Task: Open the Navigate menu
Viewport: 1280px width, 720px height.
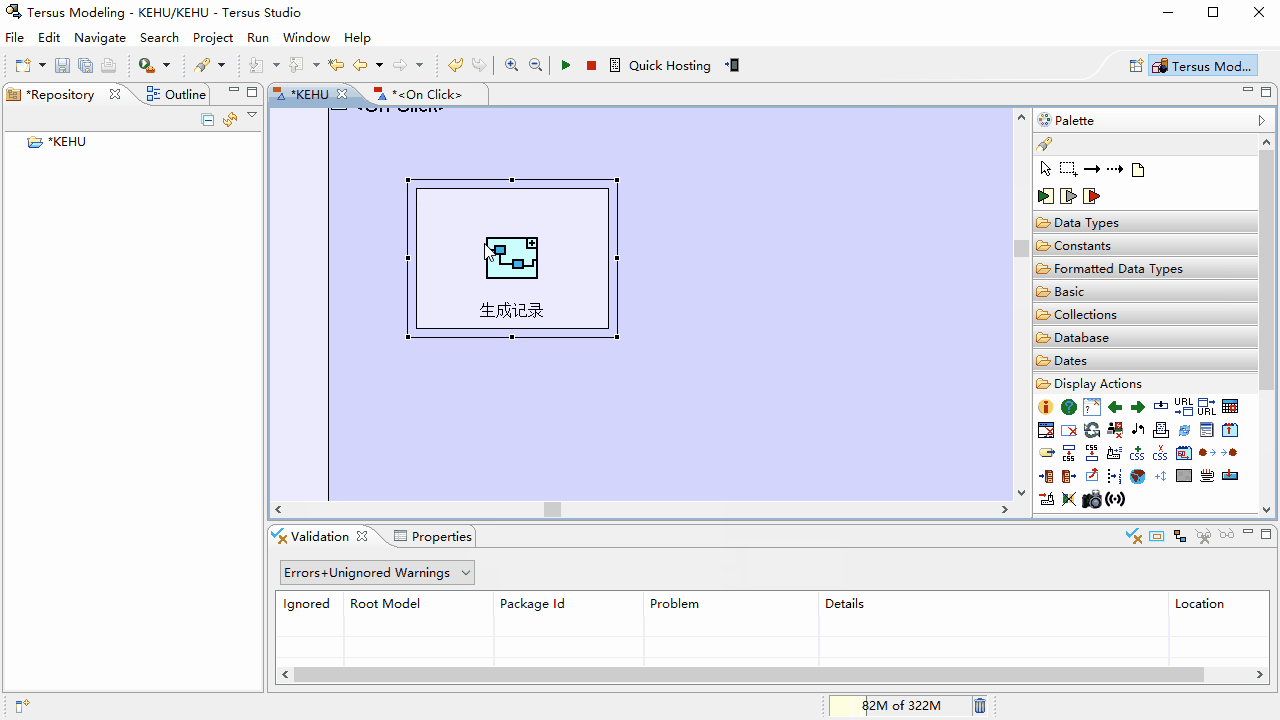Action: coord(100,37)
